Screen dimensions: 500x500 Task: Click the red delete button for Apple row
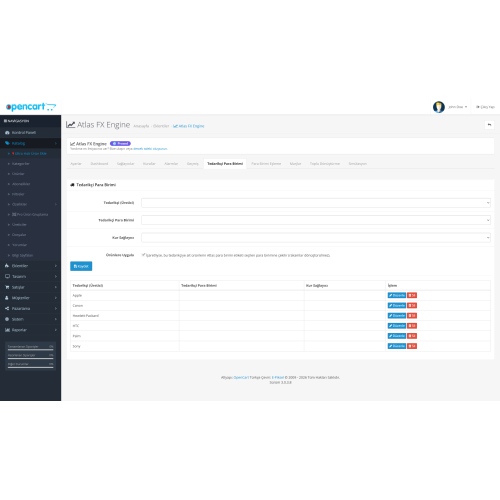(412, 295)
